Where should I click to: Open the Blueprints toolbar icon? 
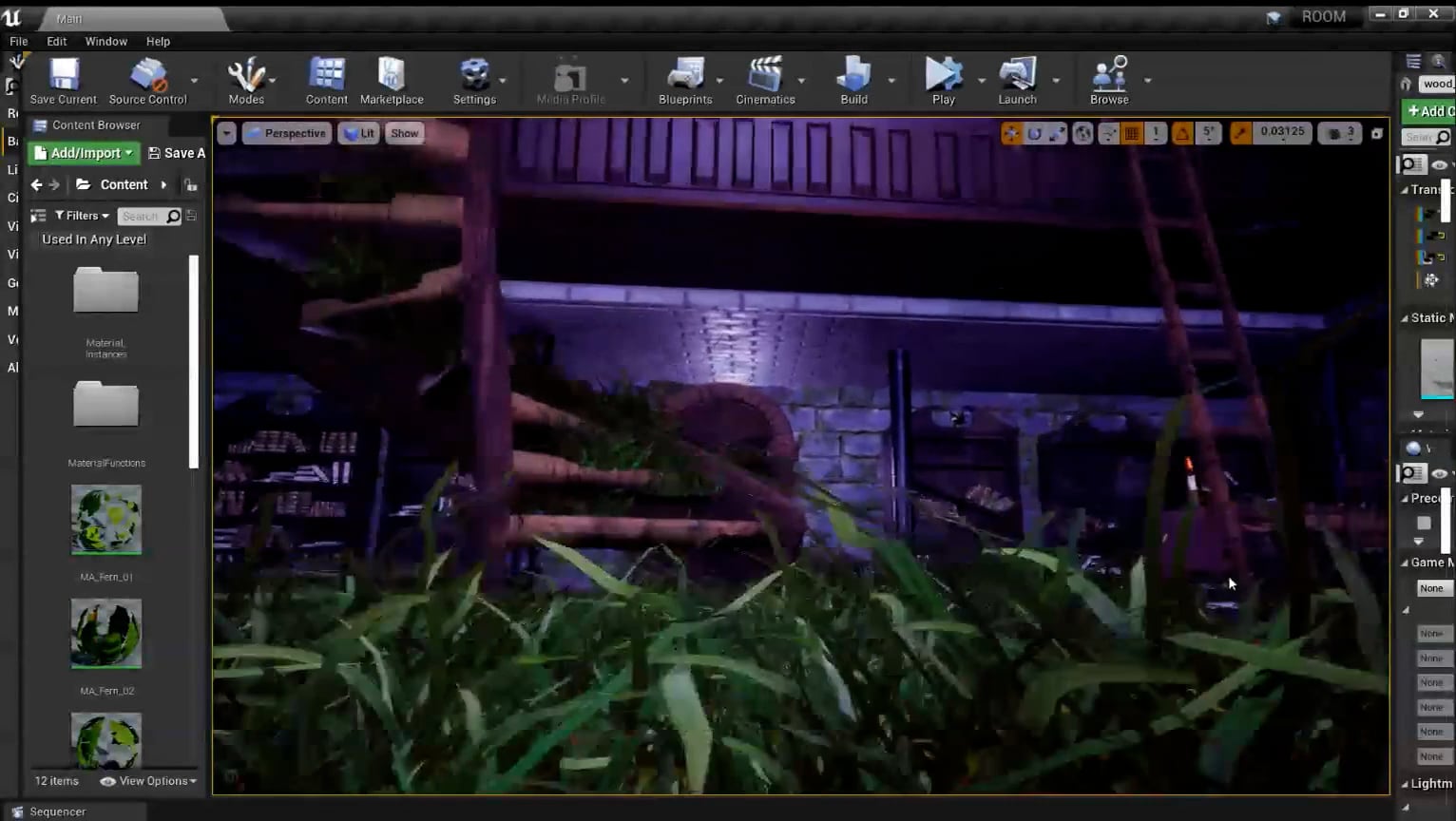coord(685,80)
